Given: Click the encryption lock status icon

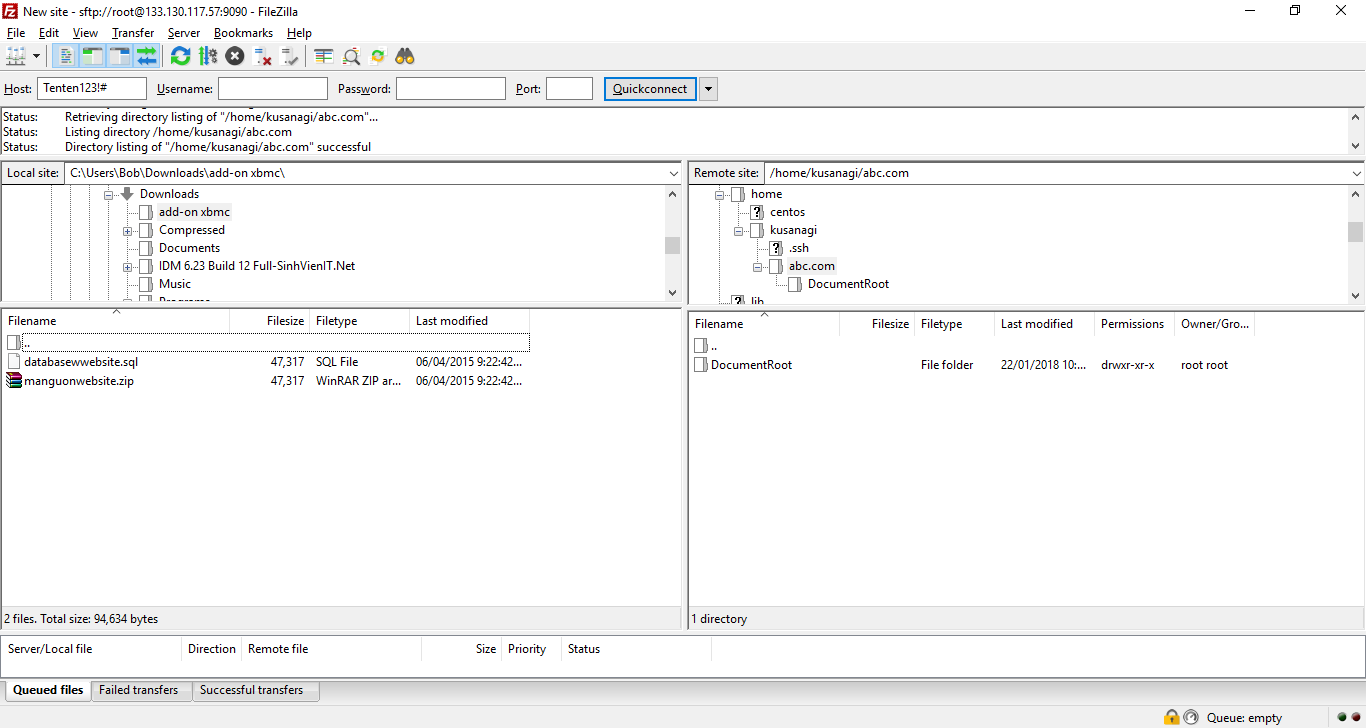Looking at the screenshot, I should pos(1171,717).
